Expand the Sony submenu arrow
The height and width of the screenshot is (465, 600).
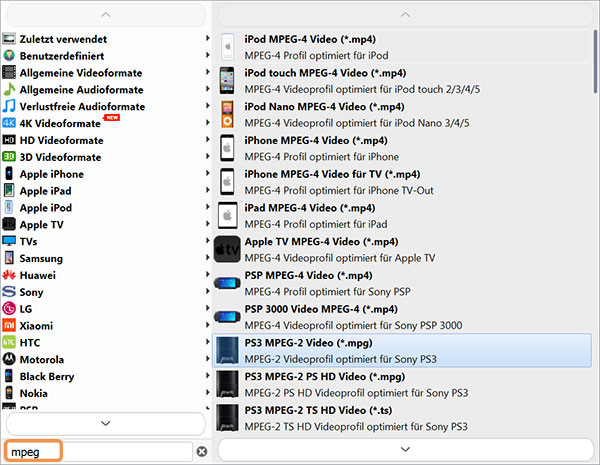pyautogui.click(x=207, y=290)
